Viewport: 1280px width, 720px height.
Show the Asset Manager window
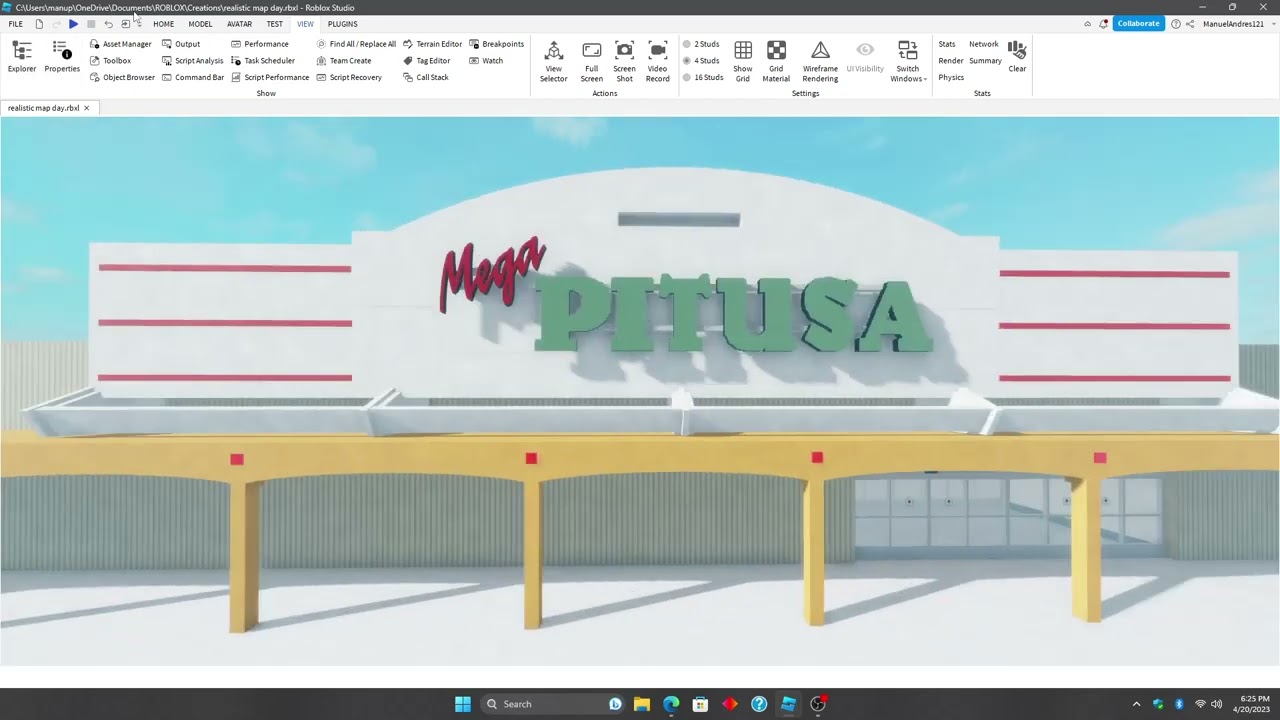(120, 44)
